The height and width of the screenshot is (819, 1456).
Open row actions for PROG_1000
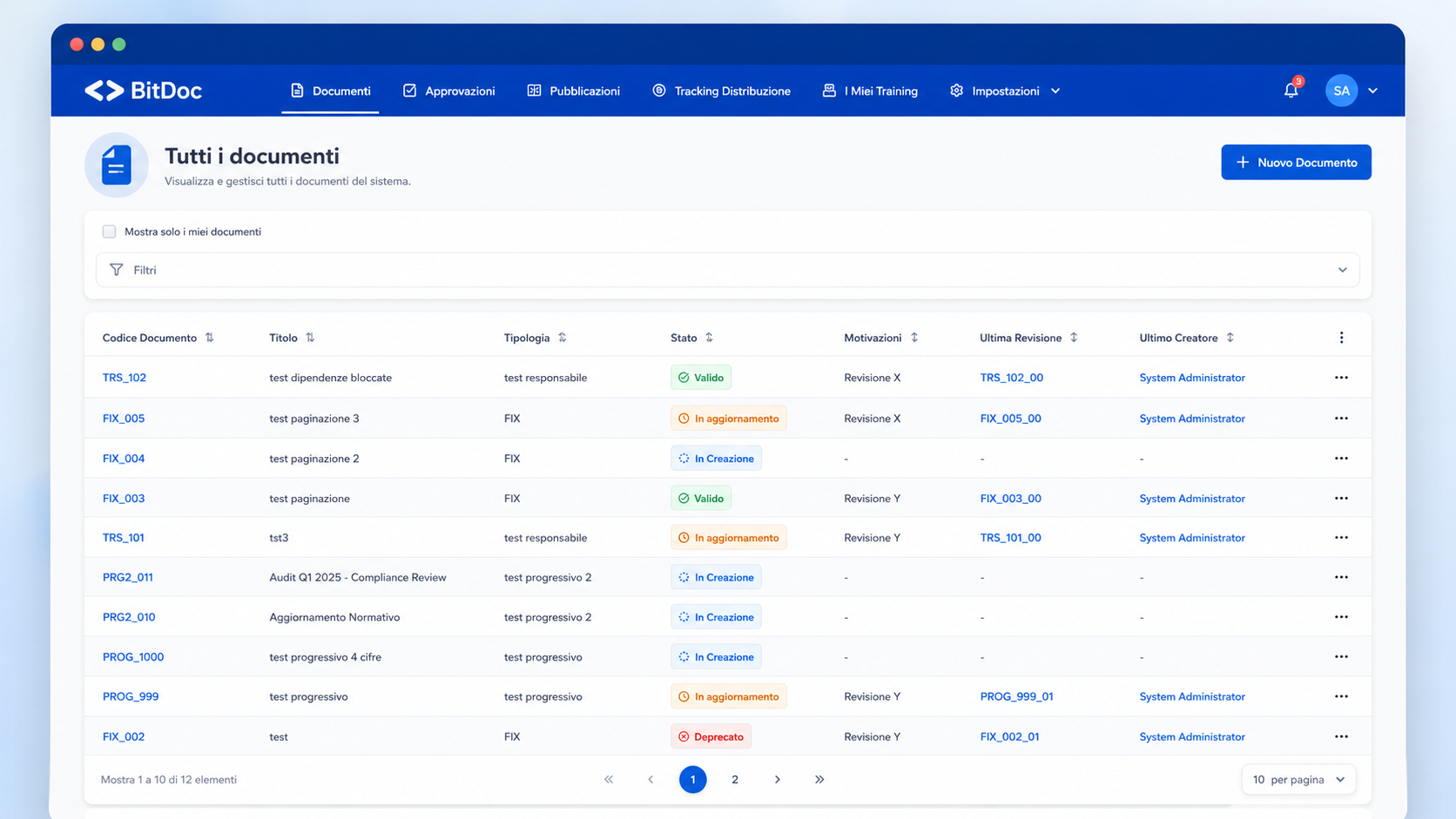[1341, 657]
